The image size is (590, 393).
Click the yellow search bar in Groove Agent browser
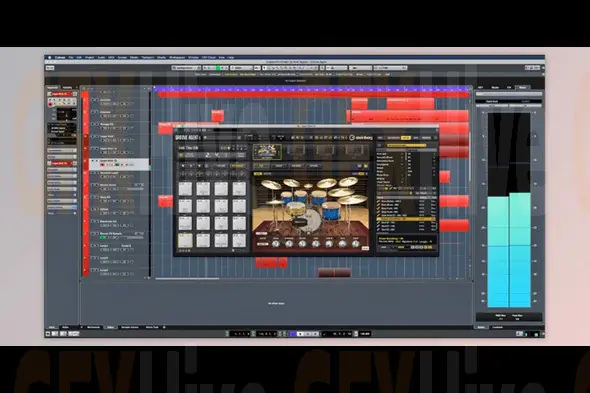coord(406,145)
